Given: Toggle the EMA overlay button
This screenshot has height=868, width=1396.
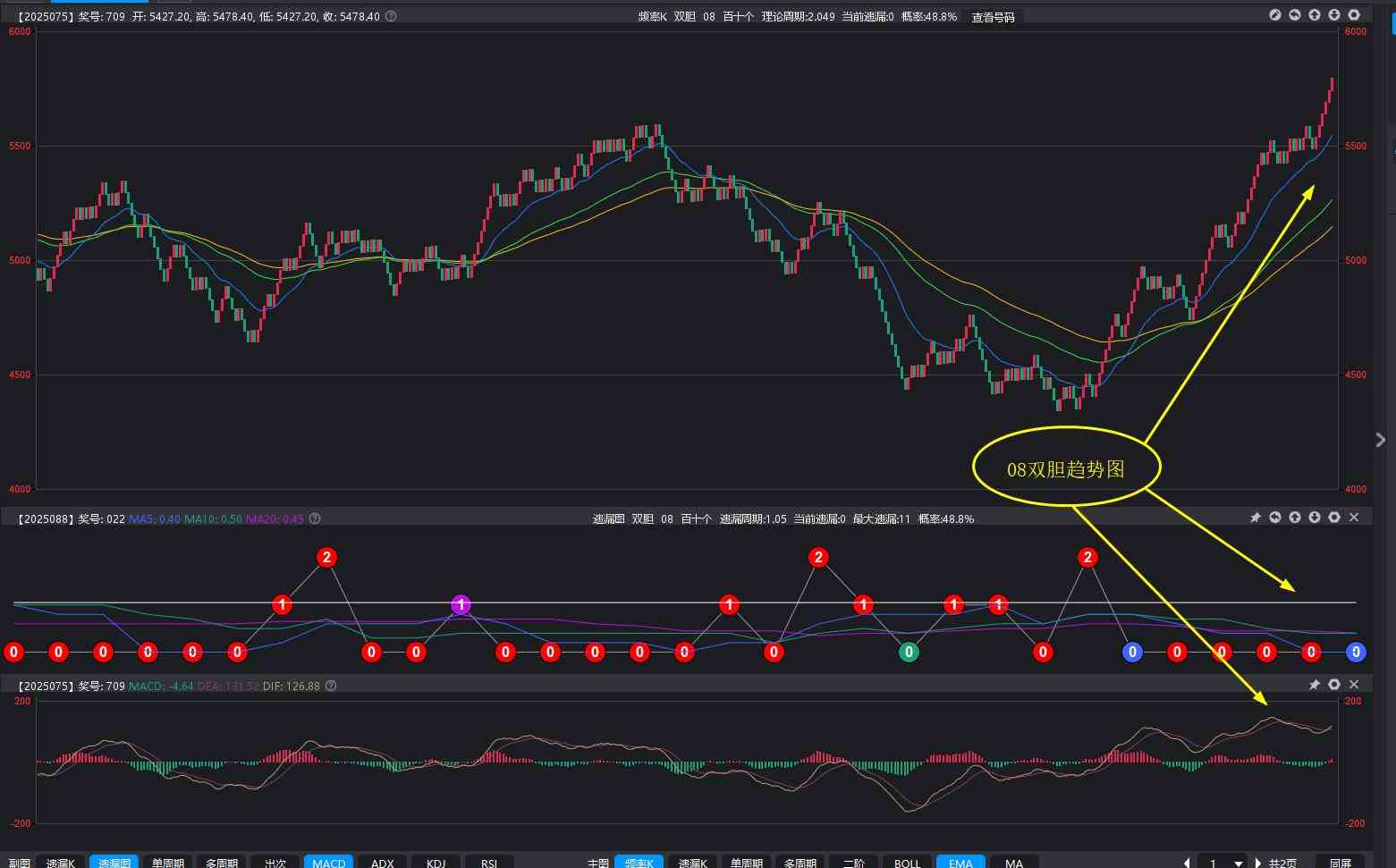Looking at the screenshot, I should tap(960, 862).
